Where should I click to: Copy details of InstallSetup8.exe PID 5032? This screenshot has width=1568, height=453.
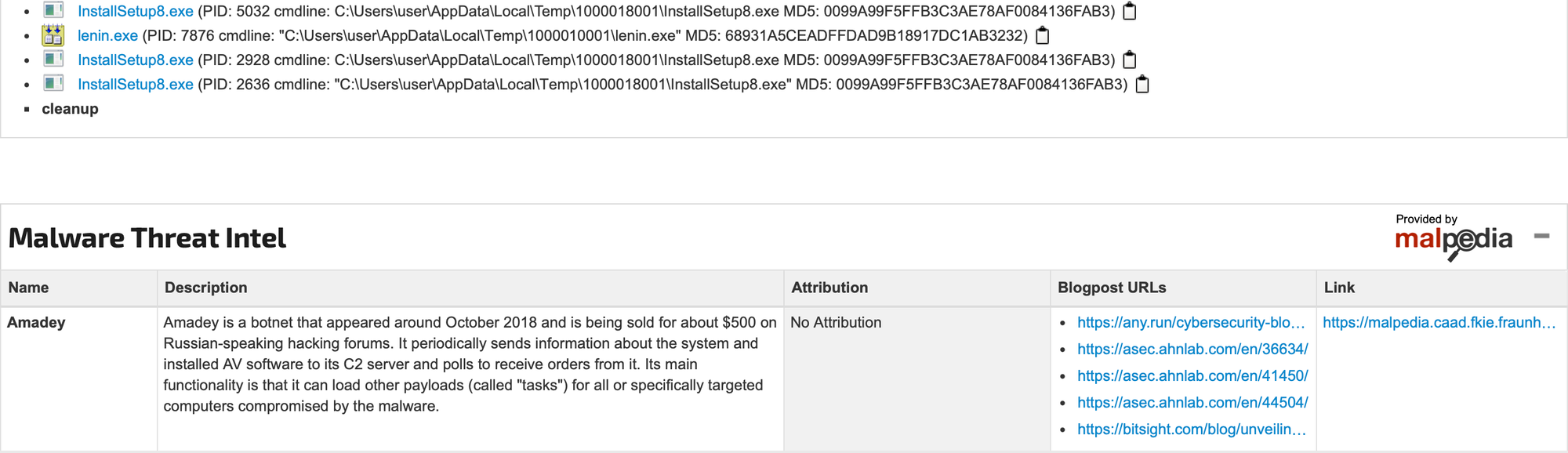pyautogui.click(x=1130, y=11)
